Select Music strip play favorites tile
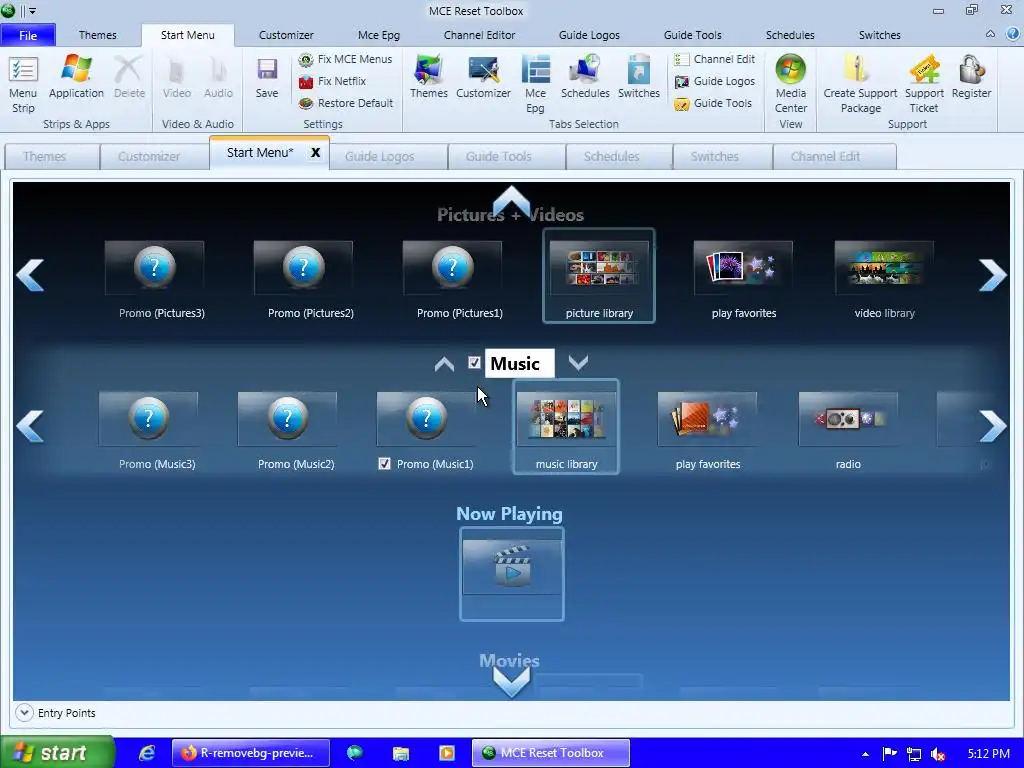 point(707,431)
